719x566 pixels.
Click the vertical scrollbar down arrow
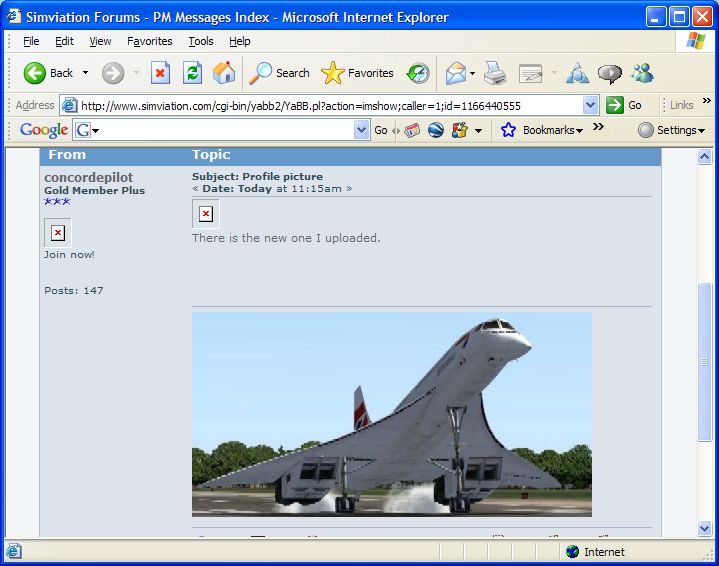(x=704, y=528)
